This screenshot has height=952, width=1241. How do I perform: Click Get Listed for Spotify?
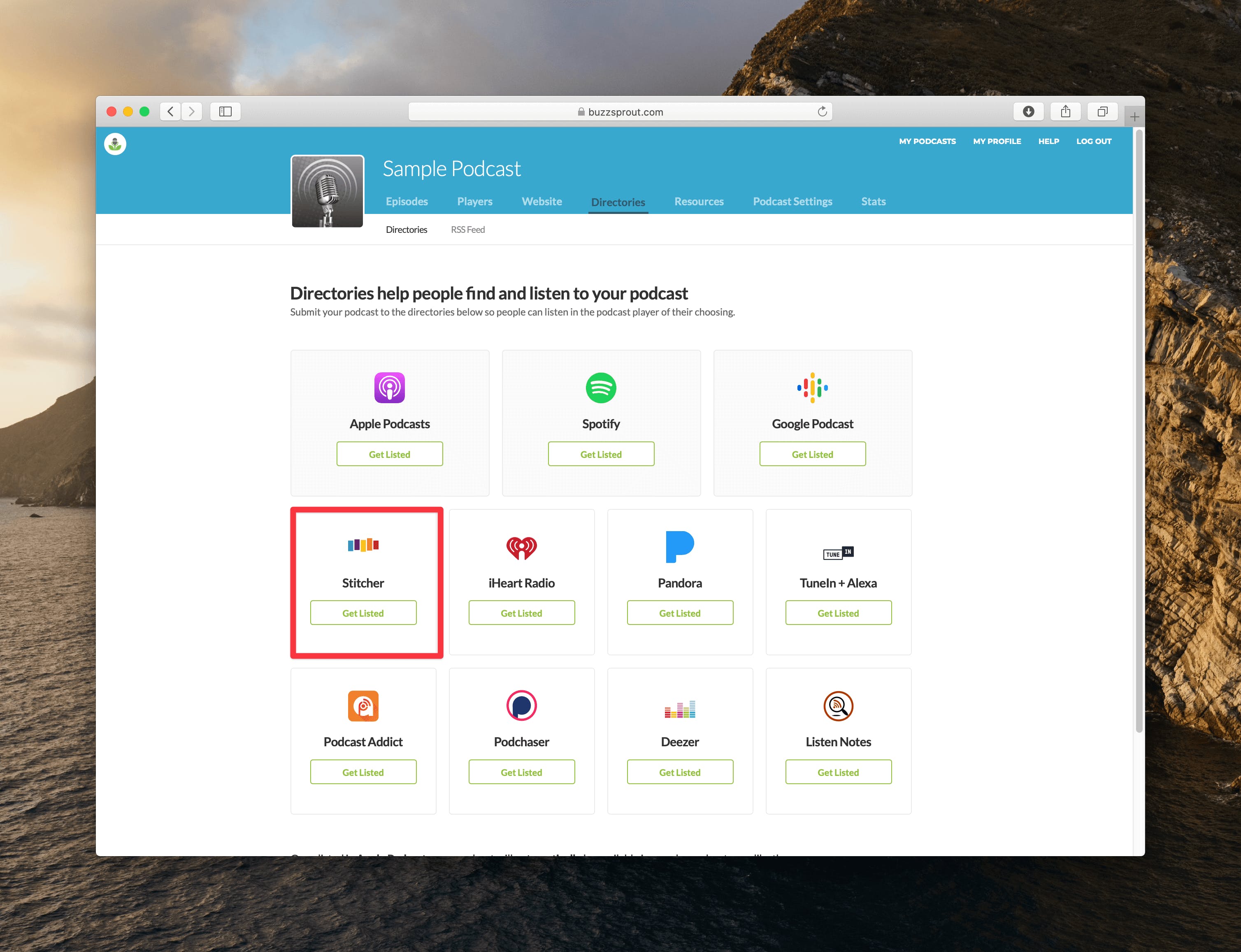tap(601, 454)
